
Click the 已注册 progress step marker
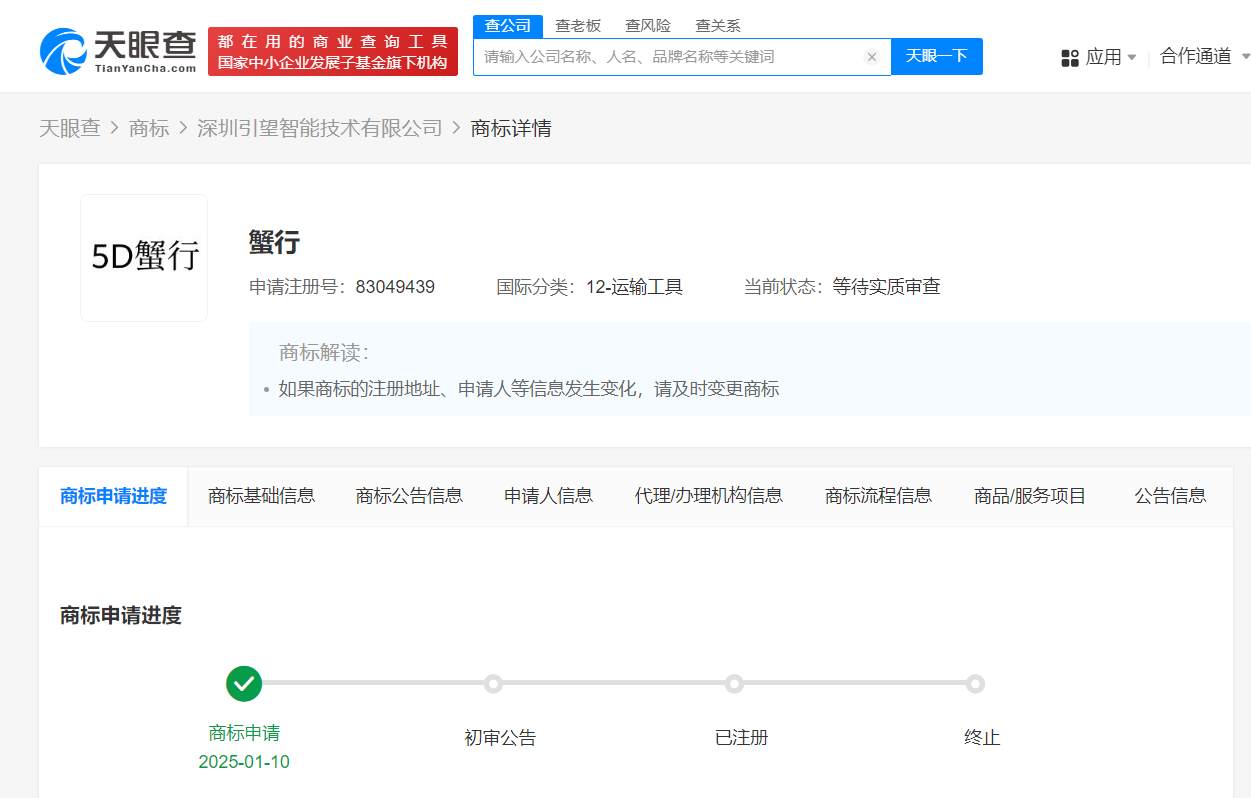pyautogui.click(x=734, y=684)
